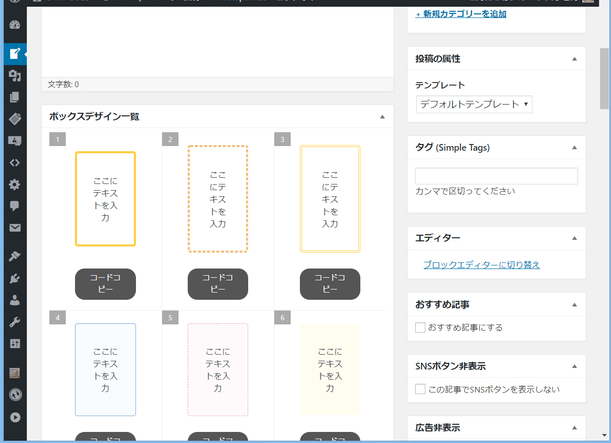Open the envelope Contact icon
The width and height of the screenshot is (611, 443).
click(15, 228)
